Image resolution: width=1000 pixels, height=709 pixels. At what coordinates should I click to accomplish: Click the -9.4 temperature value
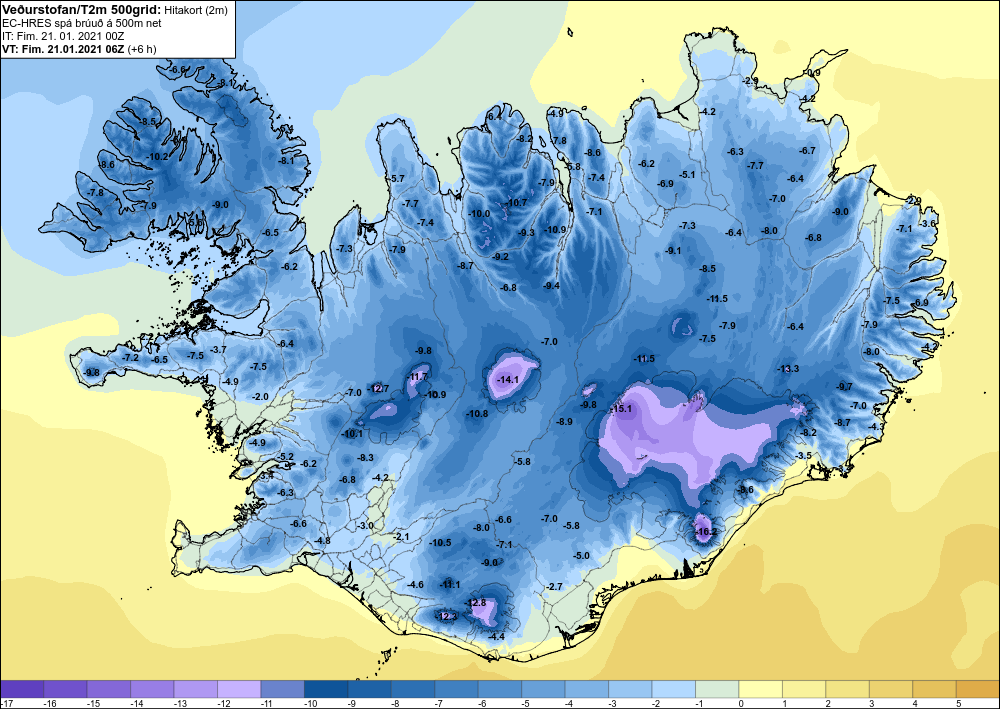551,286
